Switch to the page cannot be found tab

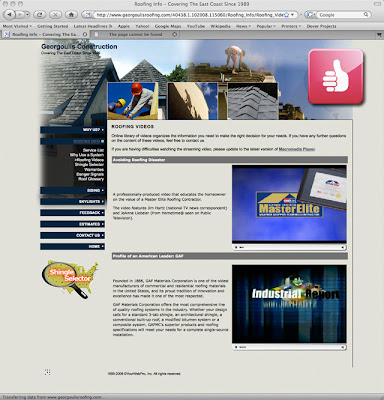point(135,34)
